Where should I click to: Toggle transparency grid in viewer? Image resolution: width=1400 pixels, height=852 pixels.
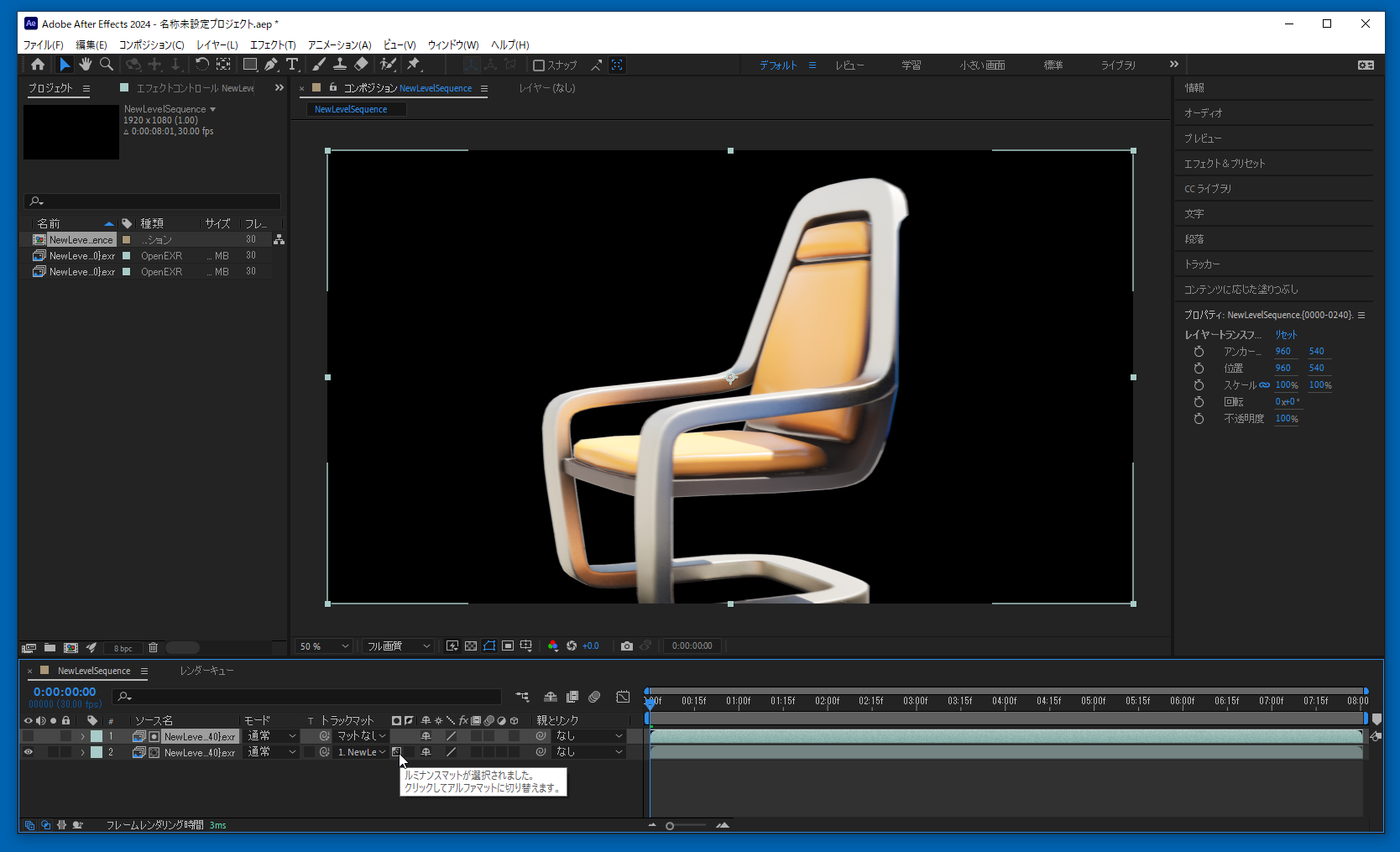click(x=471, y=646)
